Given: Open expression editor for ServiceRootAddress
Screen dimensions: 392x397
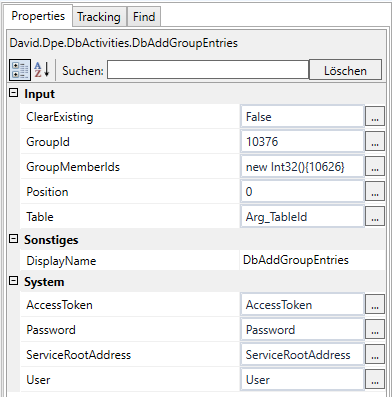Looking at the screenshot, I should click(375, 355).
